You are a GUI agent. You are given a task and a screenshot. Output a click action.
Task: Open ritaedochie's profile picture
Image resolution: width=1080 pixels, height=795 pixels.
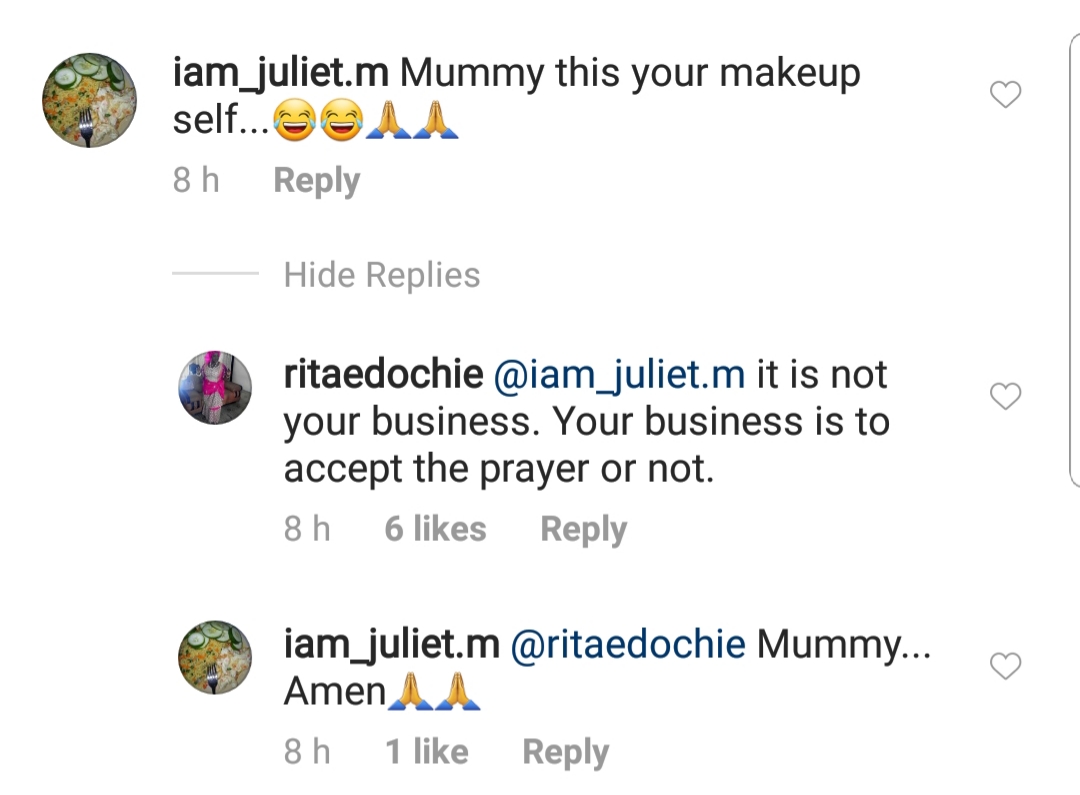(x=215, y=388)
